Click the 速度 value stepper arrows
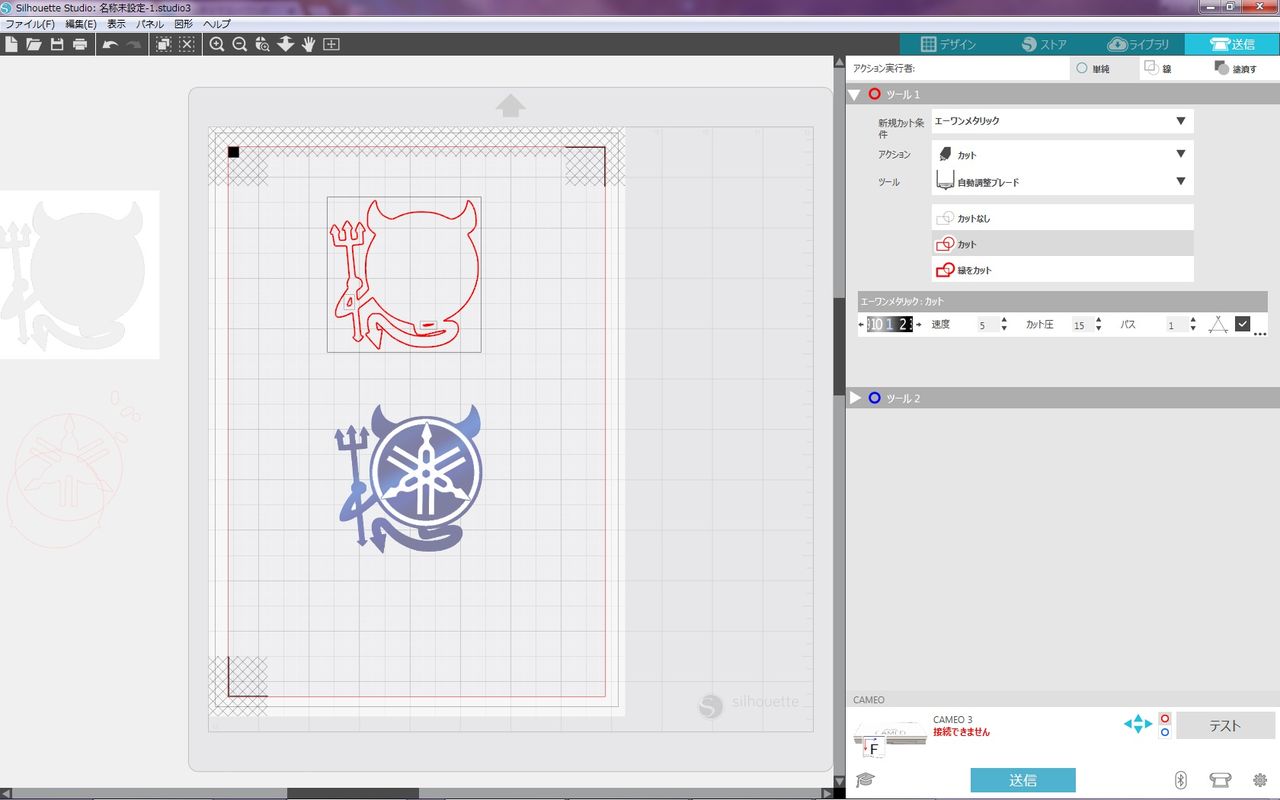Image resolution: width=1280 pixels, height=800 pixels. pos(1004,324)
